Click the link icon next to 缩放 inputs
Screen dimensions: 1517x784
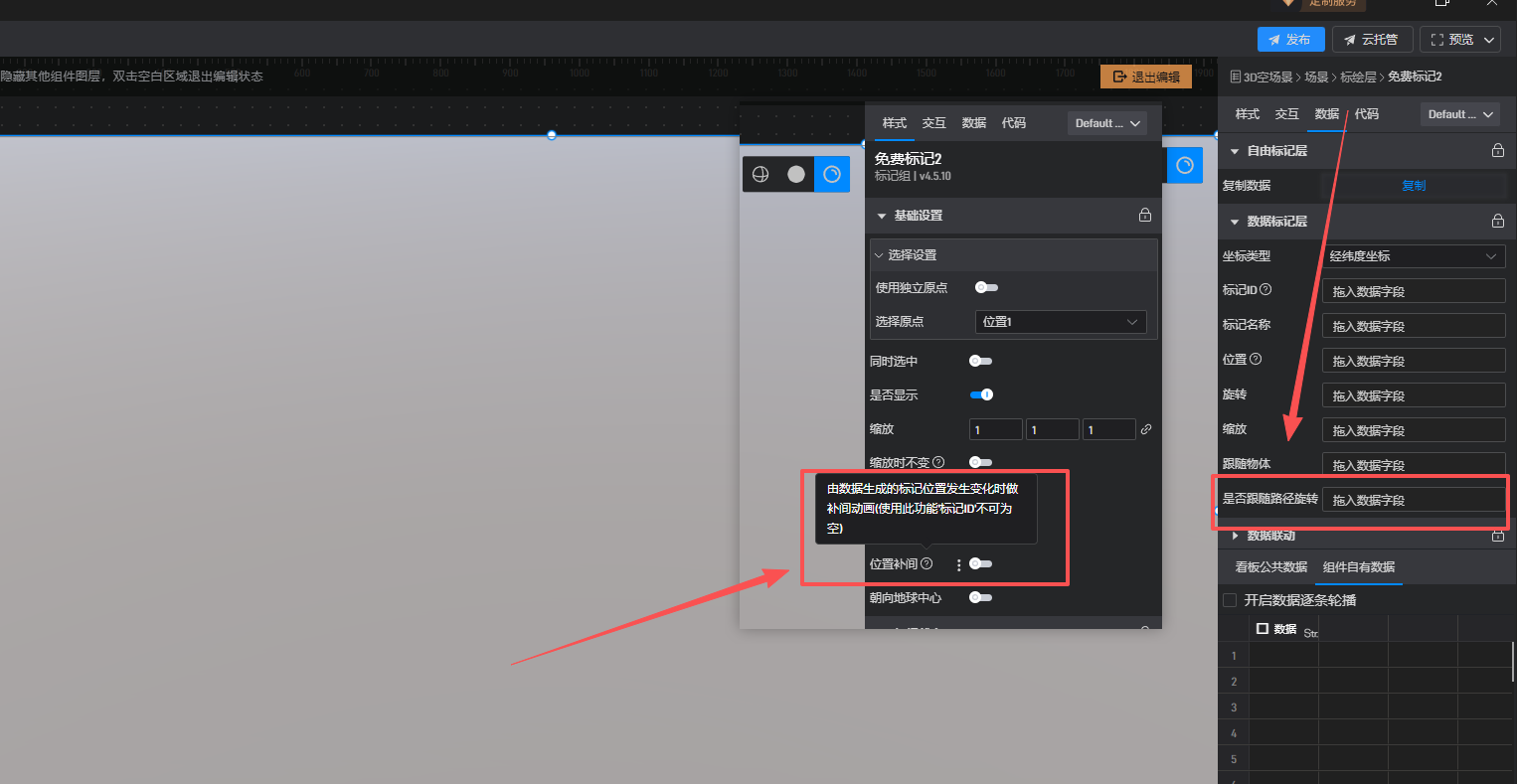(x=1146, y=429)
